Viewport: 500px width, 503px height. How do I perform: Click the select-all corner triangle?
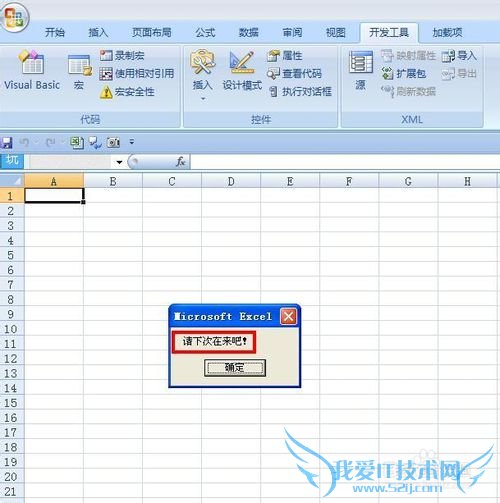coord(12,181)
